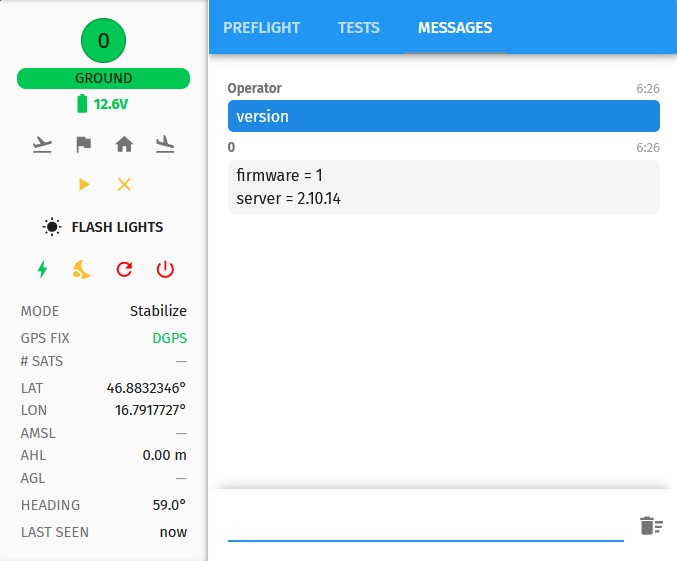Open the Tests tab
Screen dimensions: 677x561
coord(359,28)
